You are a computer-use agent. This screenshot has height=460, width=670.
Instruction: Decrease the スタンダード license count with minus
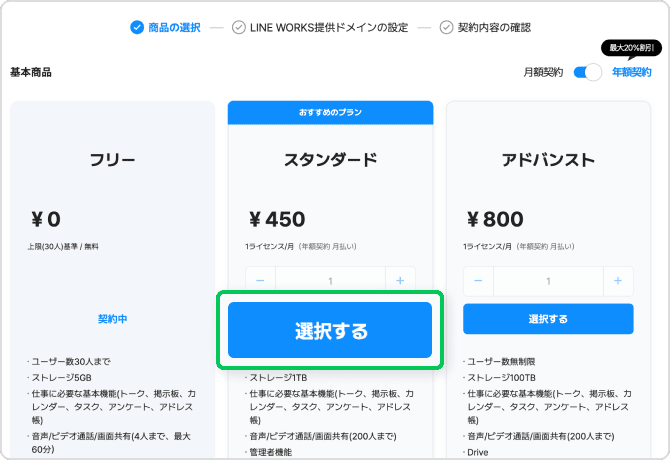coord(260,281)
